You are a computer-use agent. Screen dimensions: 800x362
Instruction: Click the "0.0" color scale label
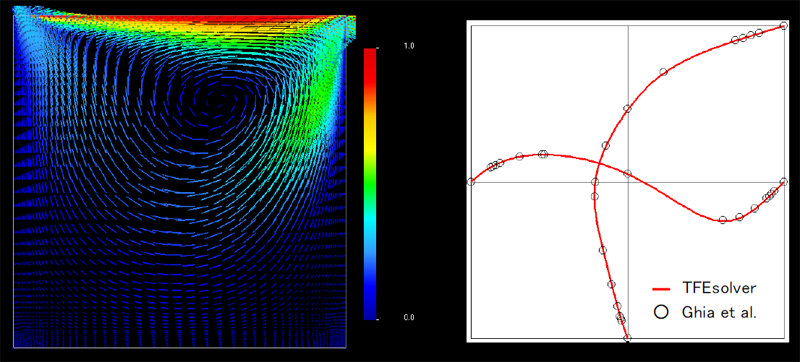coord(409,317)
